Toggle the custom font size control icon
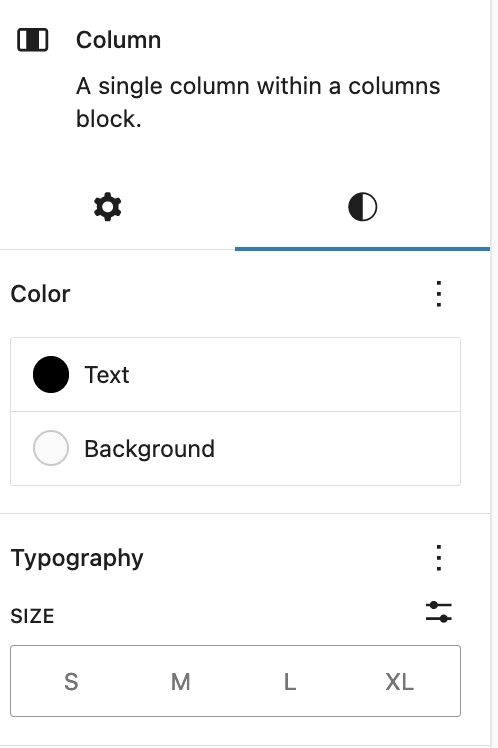This screenshot has width=498, height=748. click(x=439, y=612)
